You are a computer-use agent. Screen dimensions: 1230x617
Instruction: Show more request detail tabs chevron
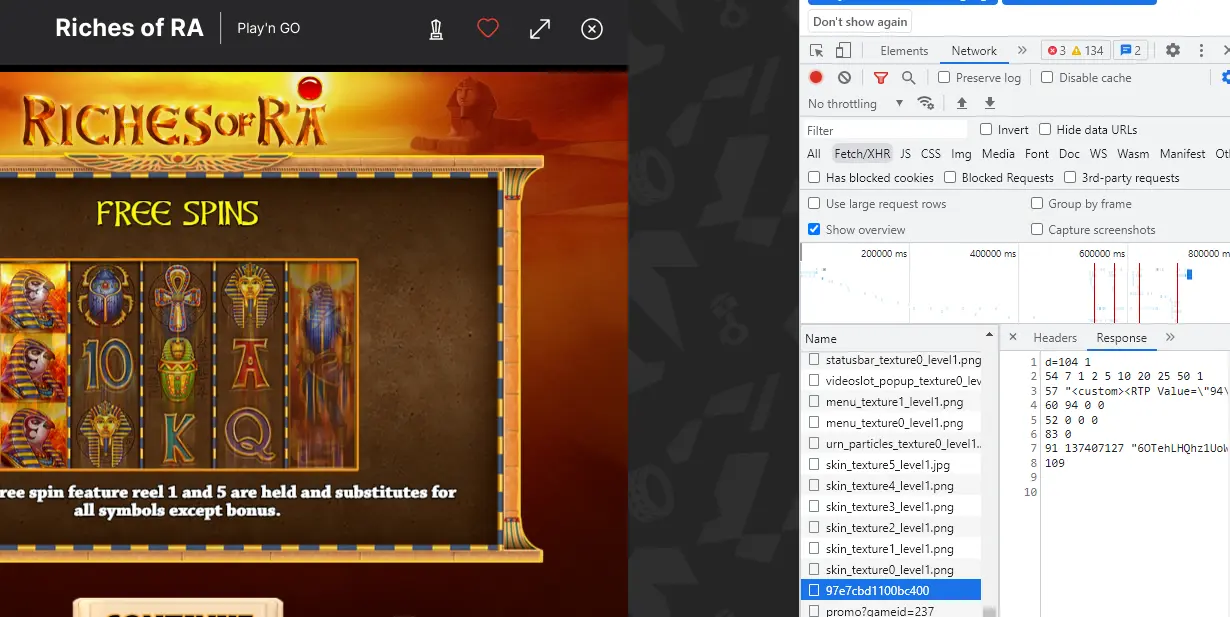point(1170,337)
